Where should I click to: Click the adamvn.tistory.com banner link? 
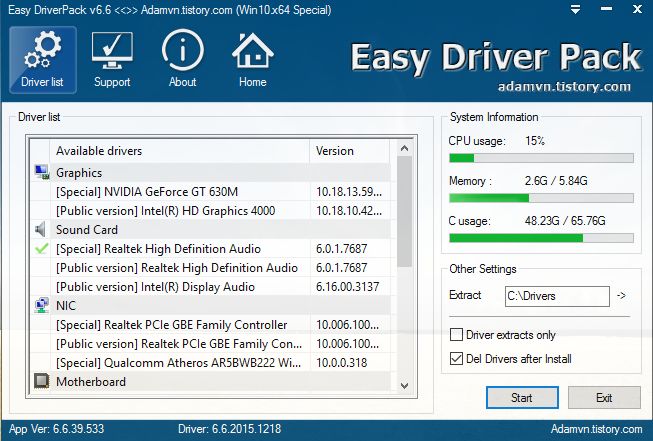(x=564, y=87)
